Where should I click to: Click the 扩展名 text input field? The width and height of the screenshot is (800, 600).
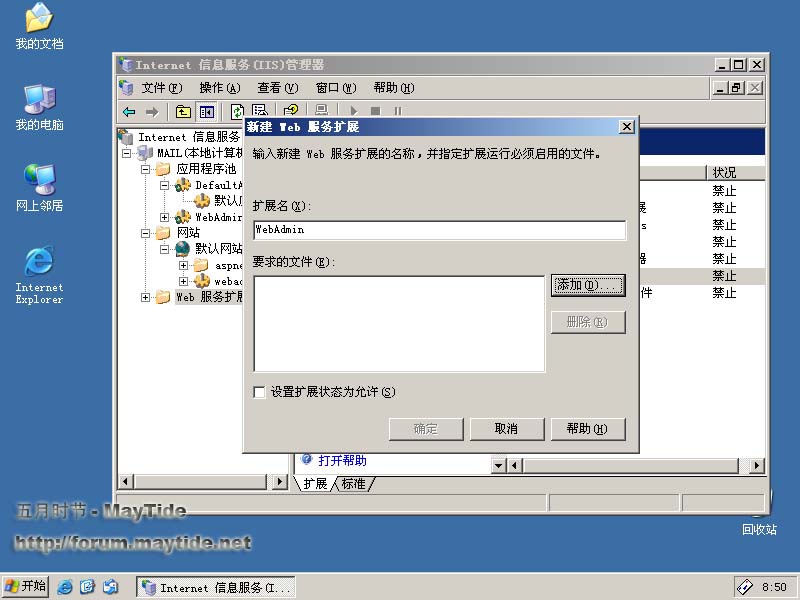(x=439, y=230)
